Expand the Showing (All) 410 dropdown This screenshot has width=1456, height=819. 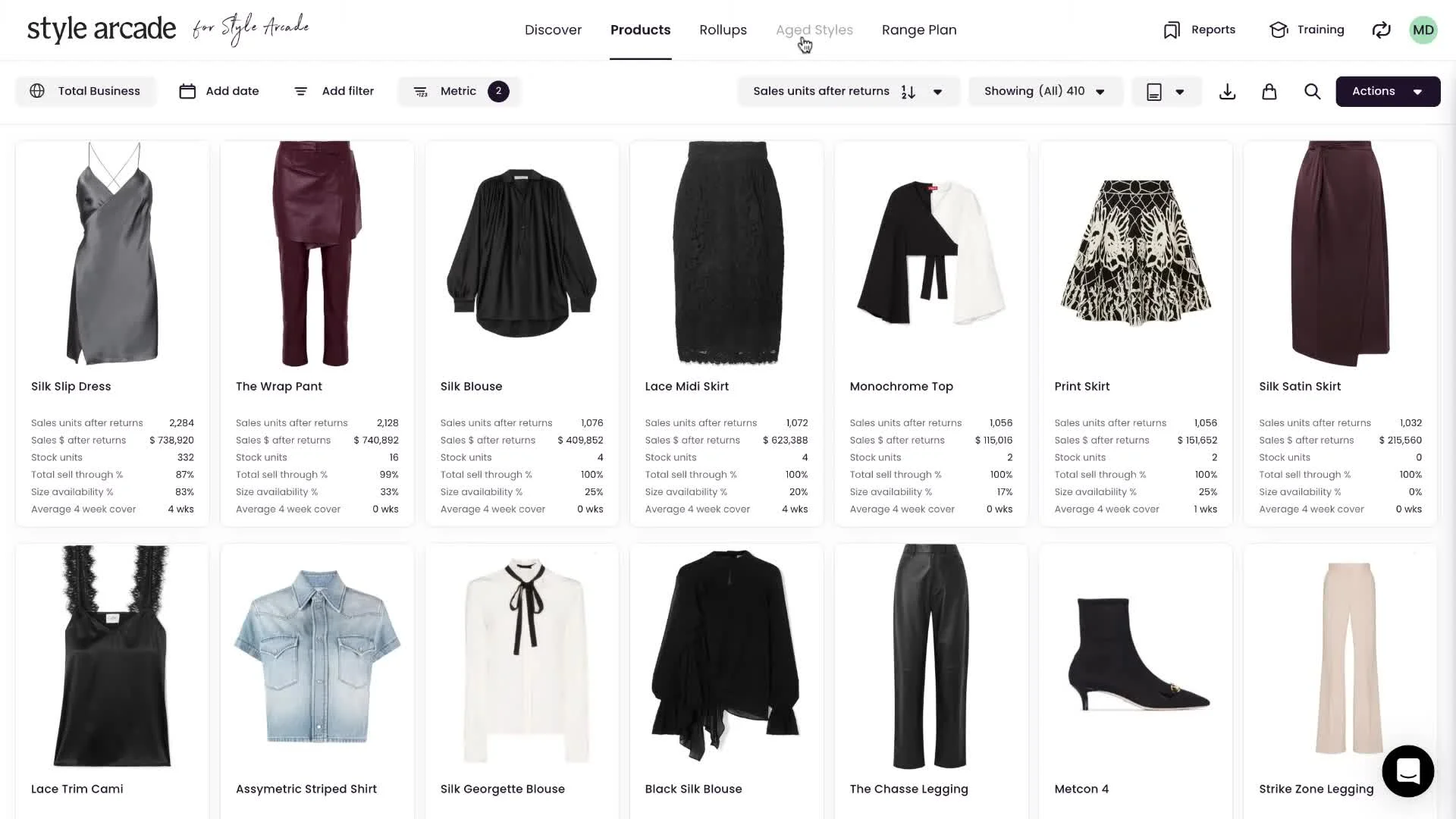coord(1045,92)
